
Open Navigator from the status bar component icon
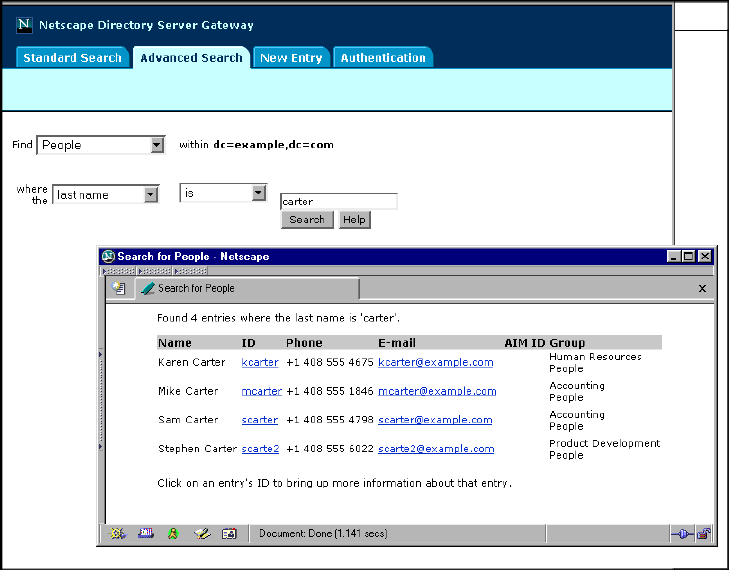pyautogui.click(x=117, y=533)
